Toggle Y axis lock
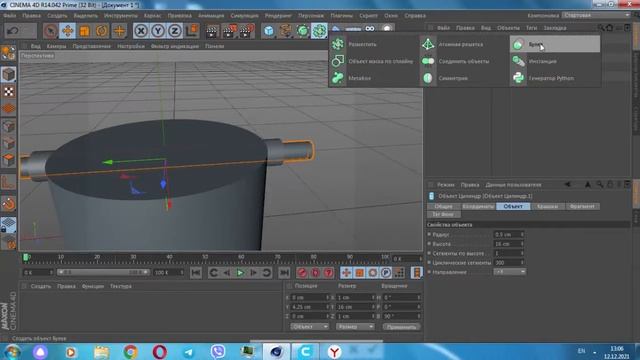Screen dimensions: 640x360 (158, 31)
